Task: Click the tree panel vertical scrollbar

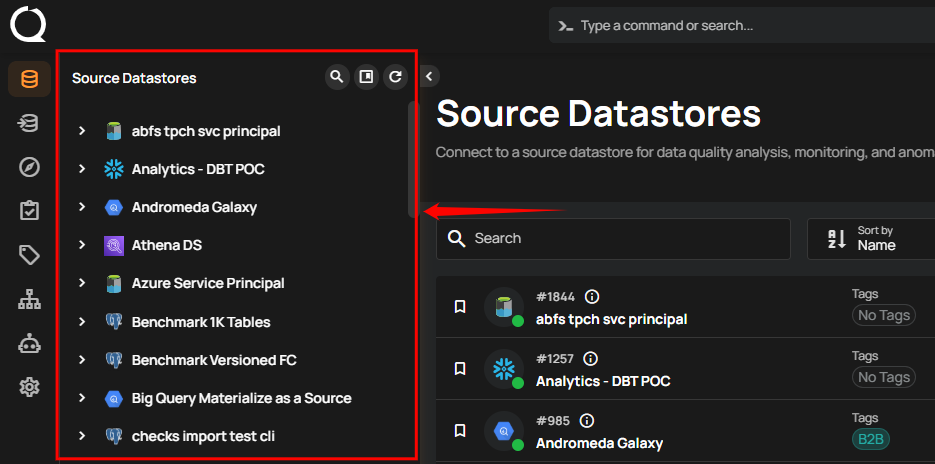Action: point(411,159)
